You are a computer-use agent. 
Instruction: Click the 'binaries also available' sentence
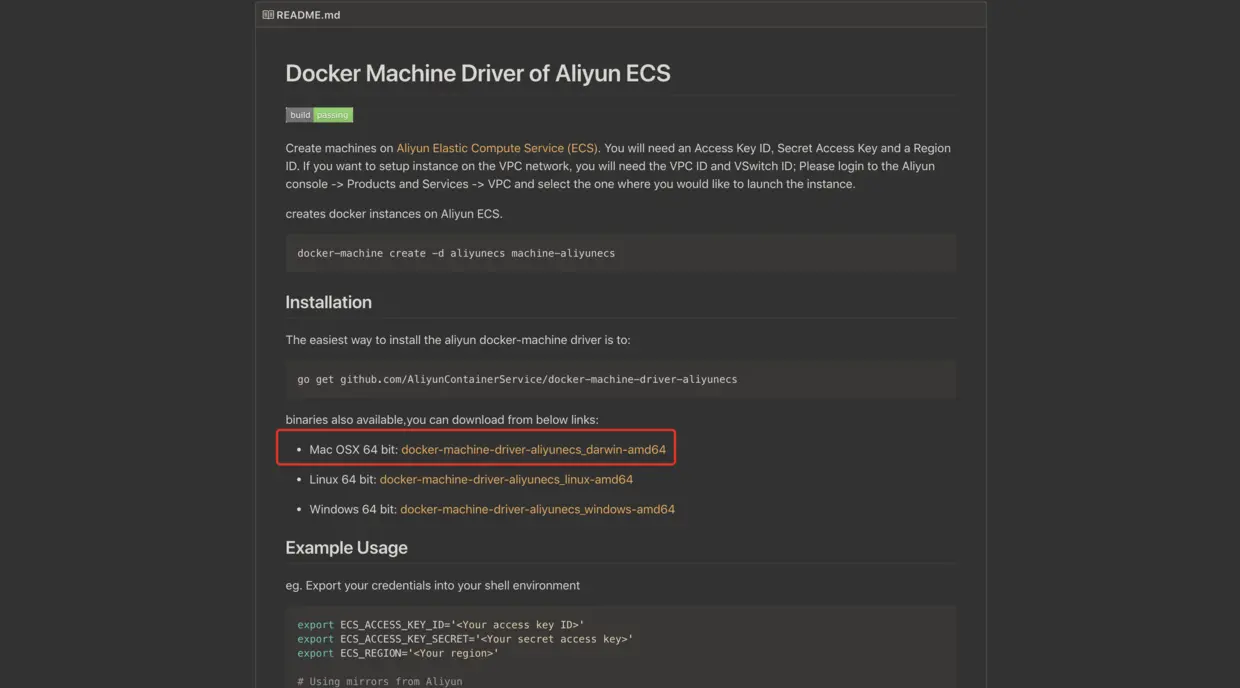(x=442, y=420)
